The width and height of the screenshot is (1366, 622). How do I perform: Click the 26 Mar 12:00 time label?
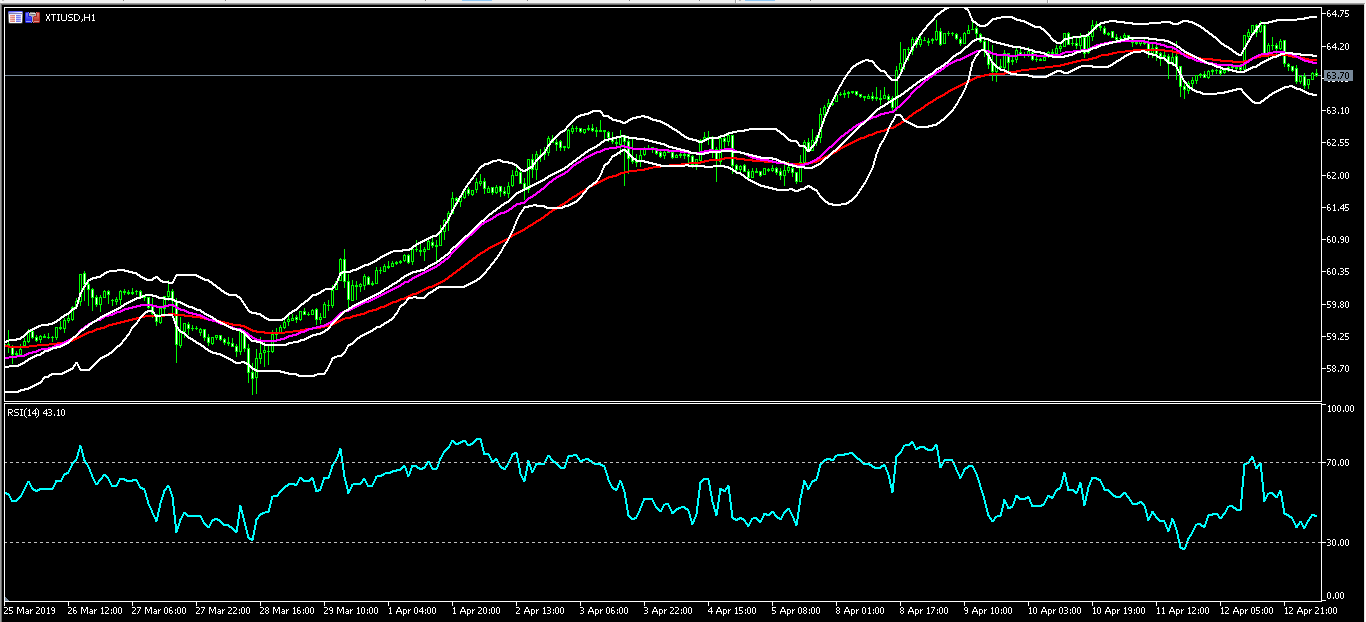tap(94, 609)
